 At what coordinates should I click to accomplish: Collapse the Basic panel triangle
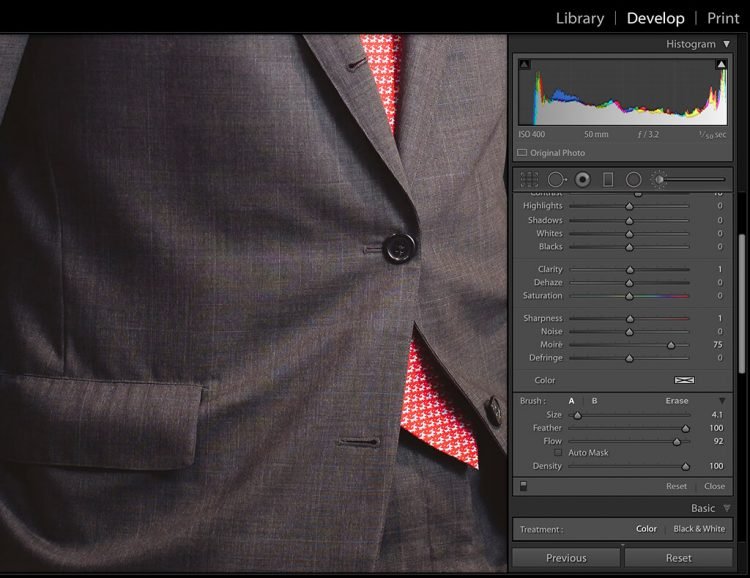pos(727,508)
